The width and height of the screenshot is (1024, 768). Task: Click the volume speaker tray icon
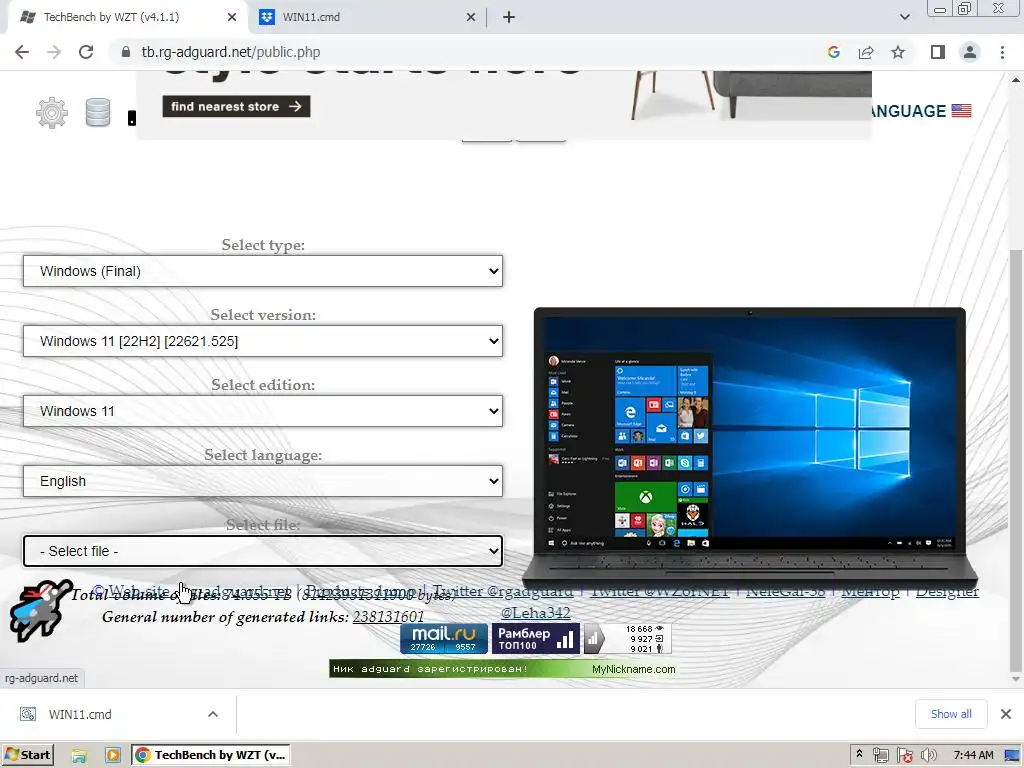[x=928, y=756]
